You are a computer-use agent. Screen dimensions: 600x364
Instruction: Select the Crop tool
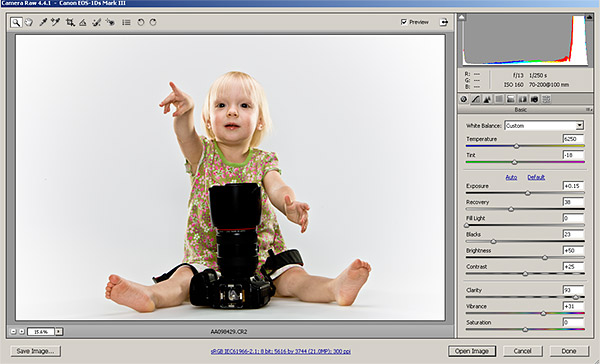tap(70, 22)
